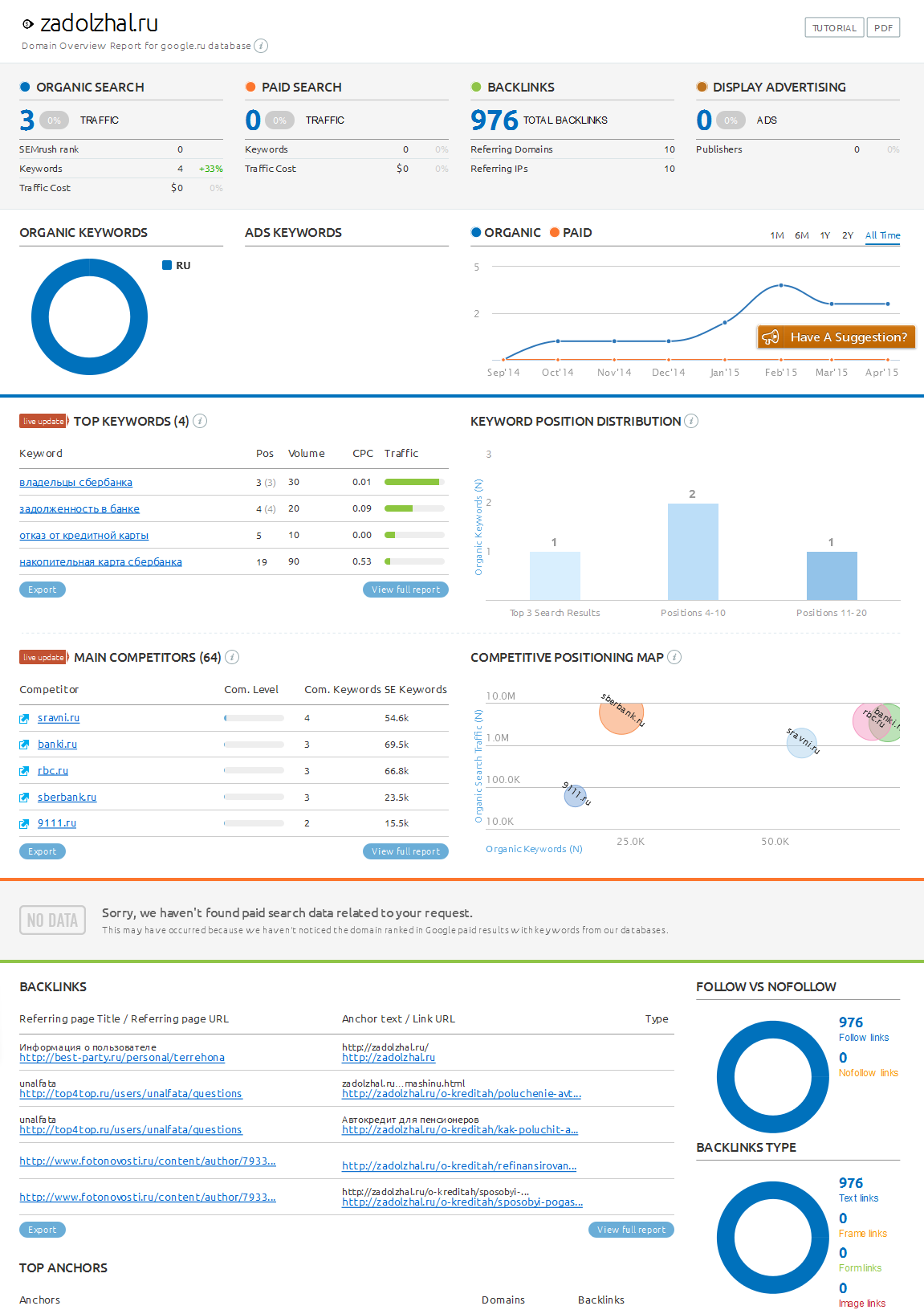Image resolution: width=924 pixels, height=1314 pixels.
Task: Open external link icon for sravni.ru
Action: click(x=24, y=719)
